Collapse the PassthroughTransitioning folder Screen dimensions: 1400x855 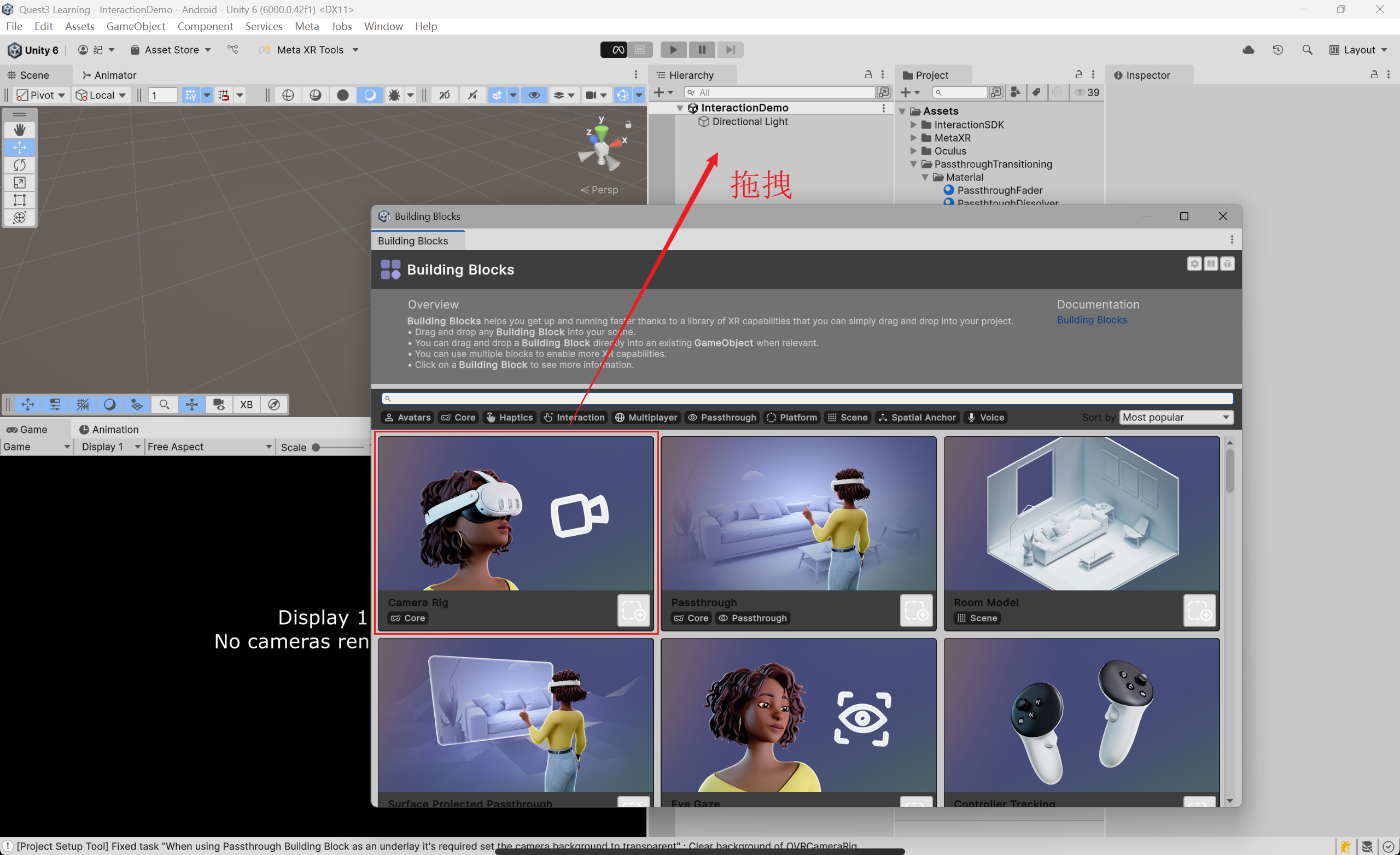(x=913, y=164)
